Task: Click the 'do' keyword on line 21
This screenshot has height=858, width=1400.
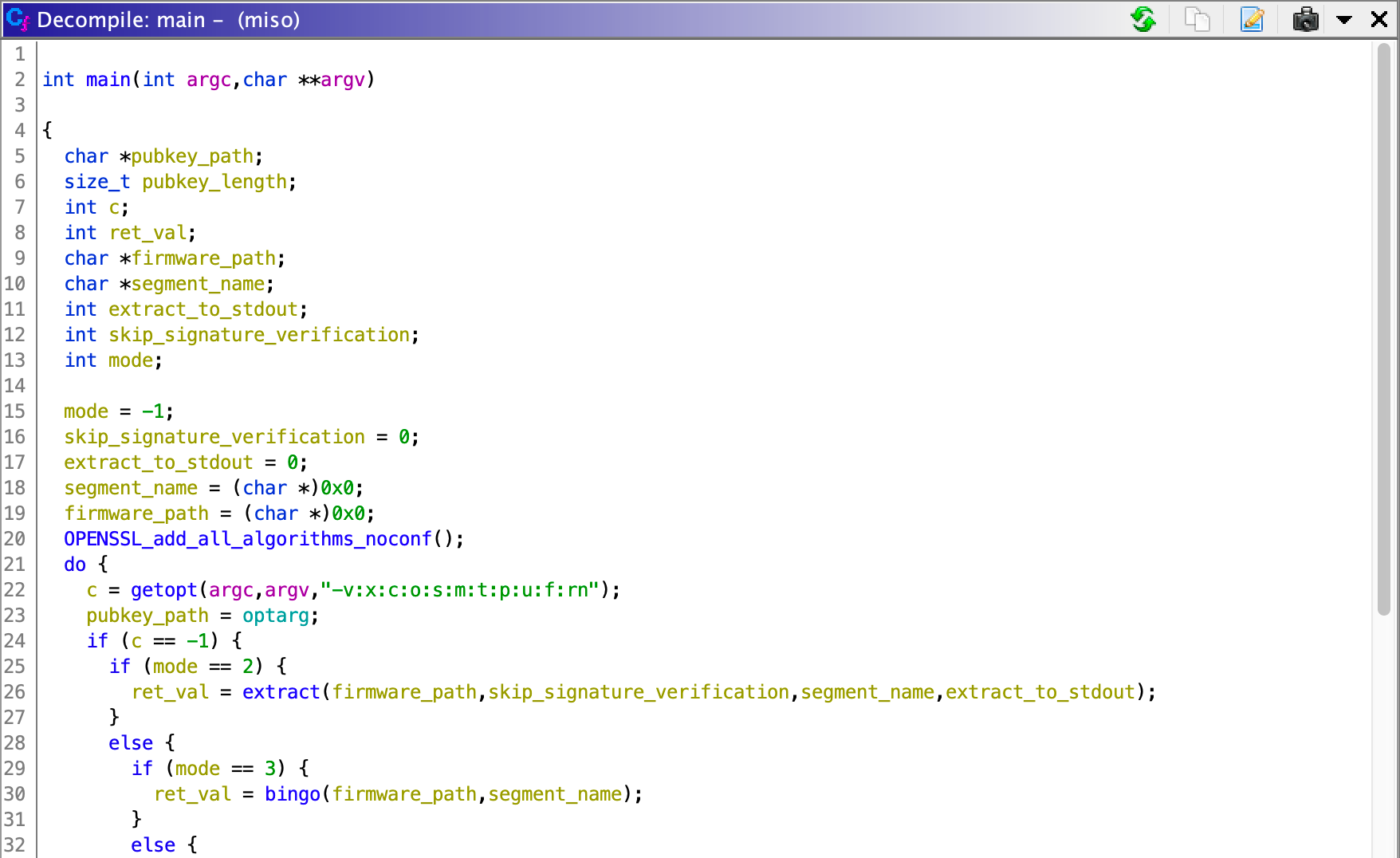Action: (x=75, y=565)
